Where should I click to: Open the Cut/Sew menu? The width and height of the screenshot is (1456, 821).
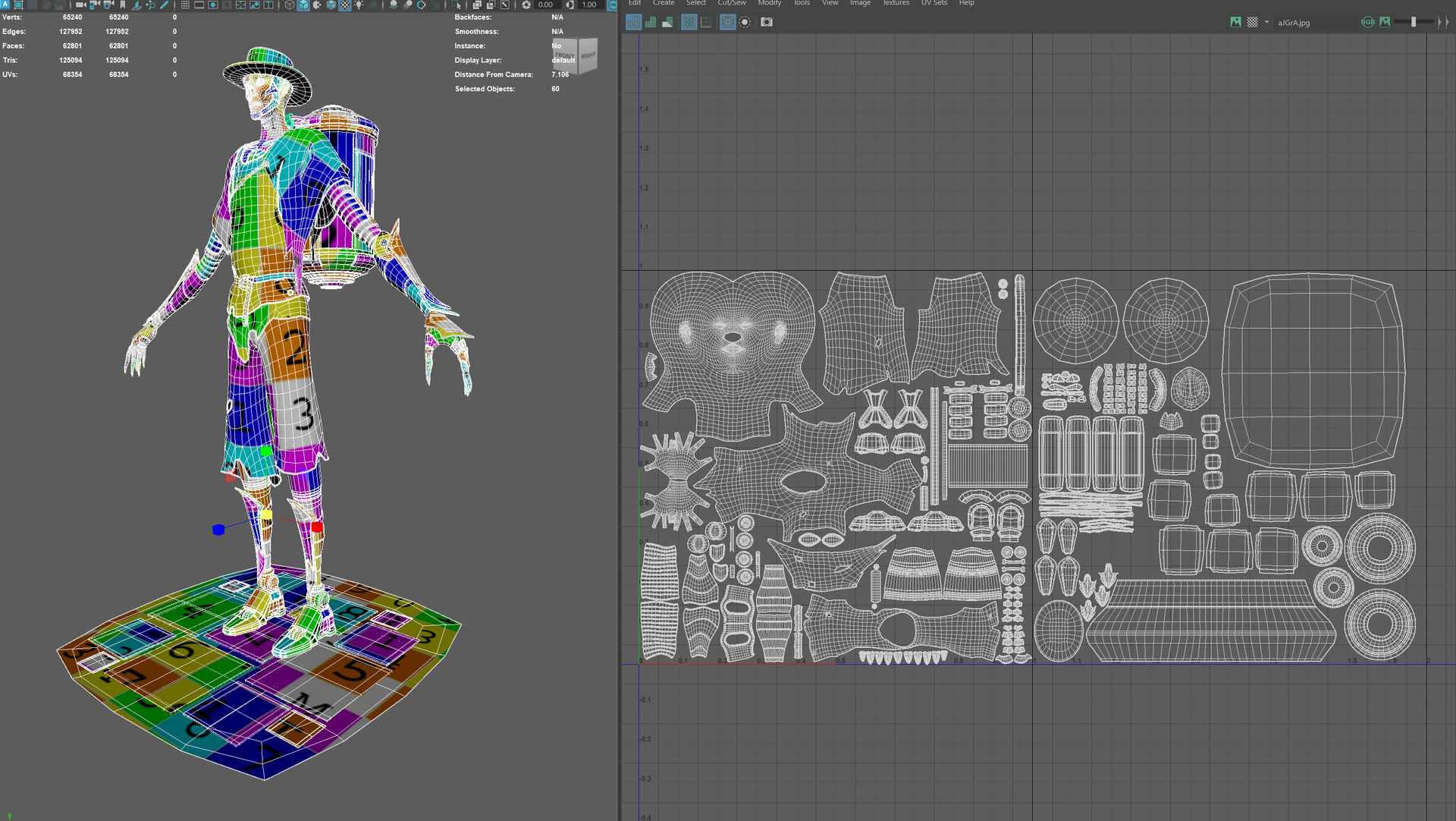coord(732,3)
